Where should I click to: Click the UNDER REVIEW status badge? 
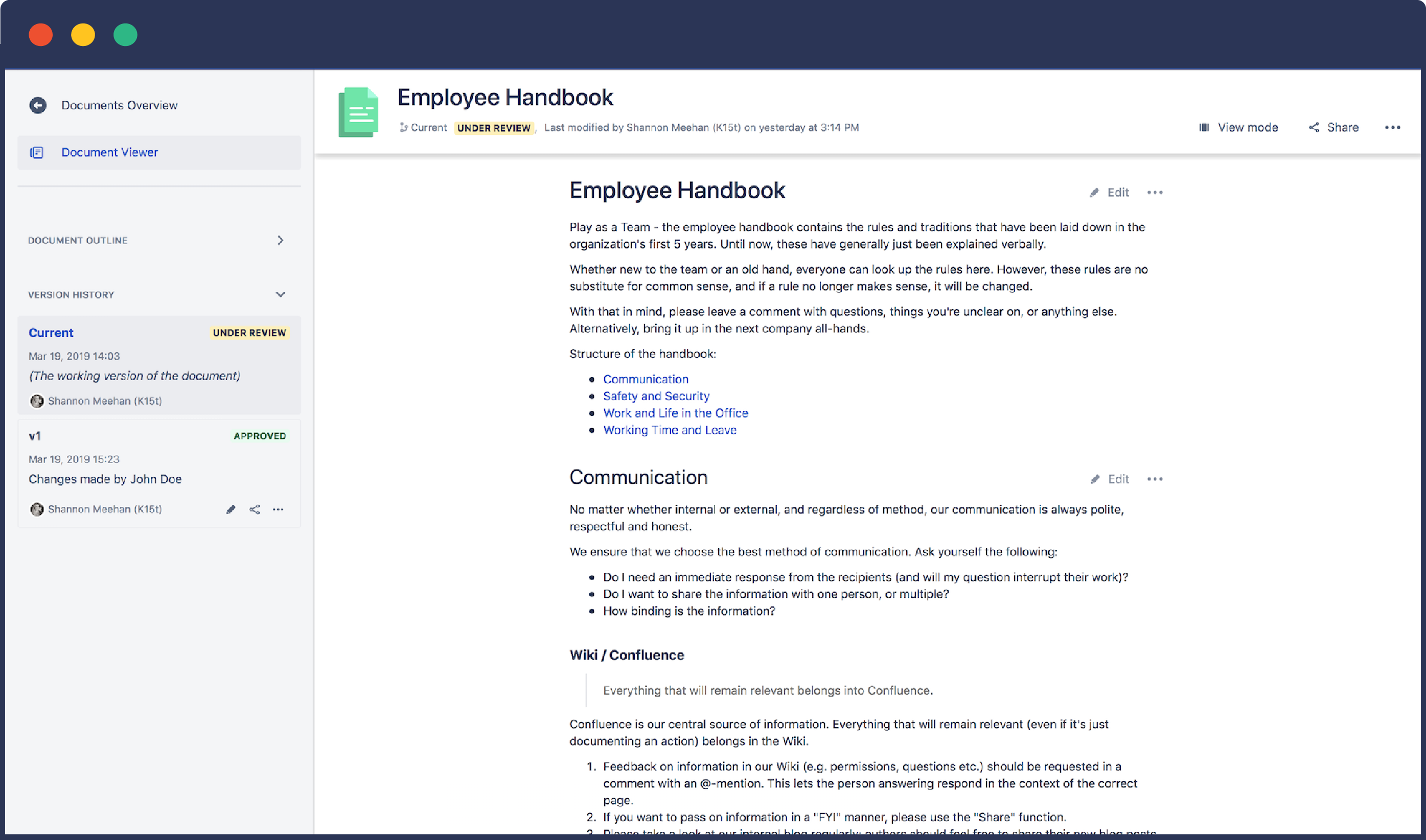pos(493,127)
